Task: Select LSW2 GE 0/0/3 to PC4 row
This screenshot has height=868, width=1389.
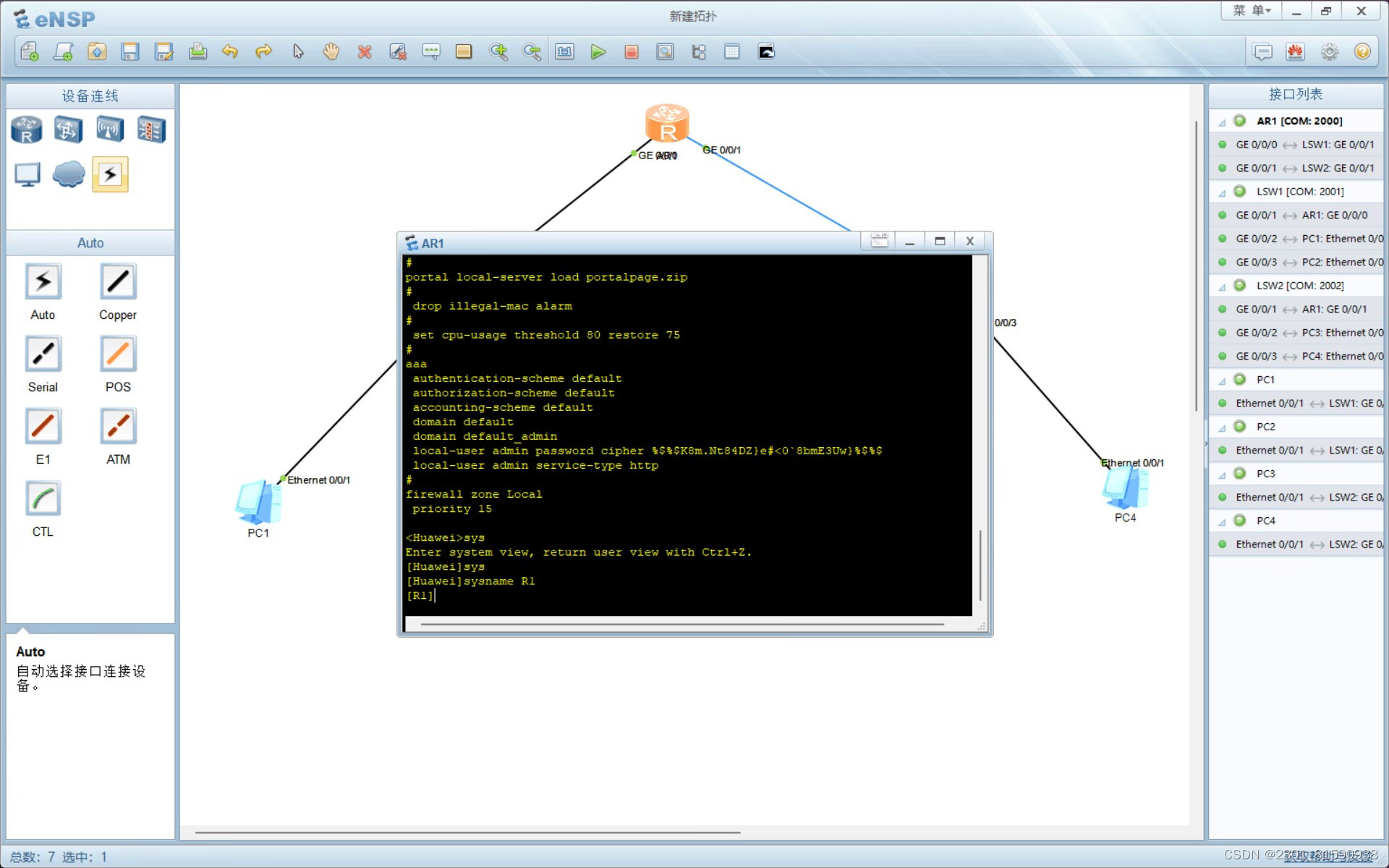Action: (1296, 356)
